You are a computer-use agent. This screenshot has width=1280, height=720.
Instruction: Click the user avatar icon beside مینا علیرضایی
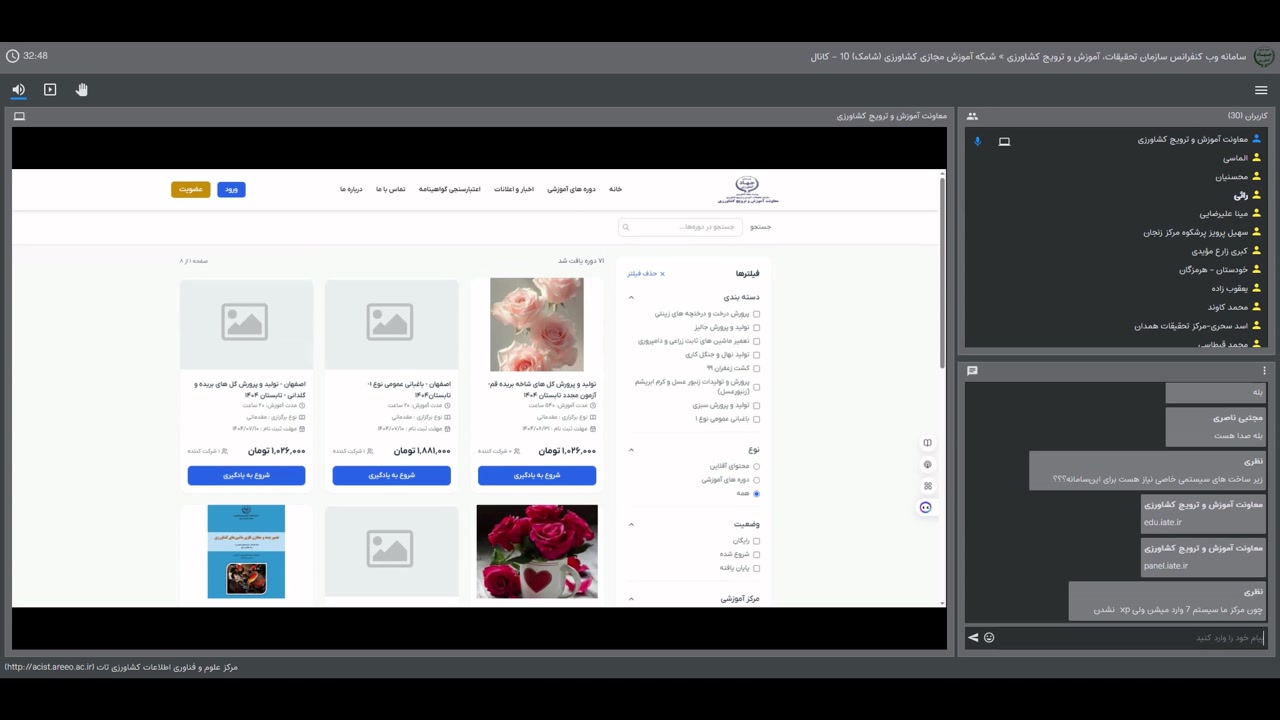(x=1257, y=214)
